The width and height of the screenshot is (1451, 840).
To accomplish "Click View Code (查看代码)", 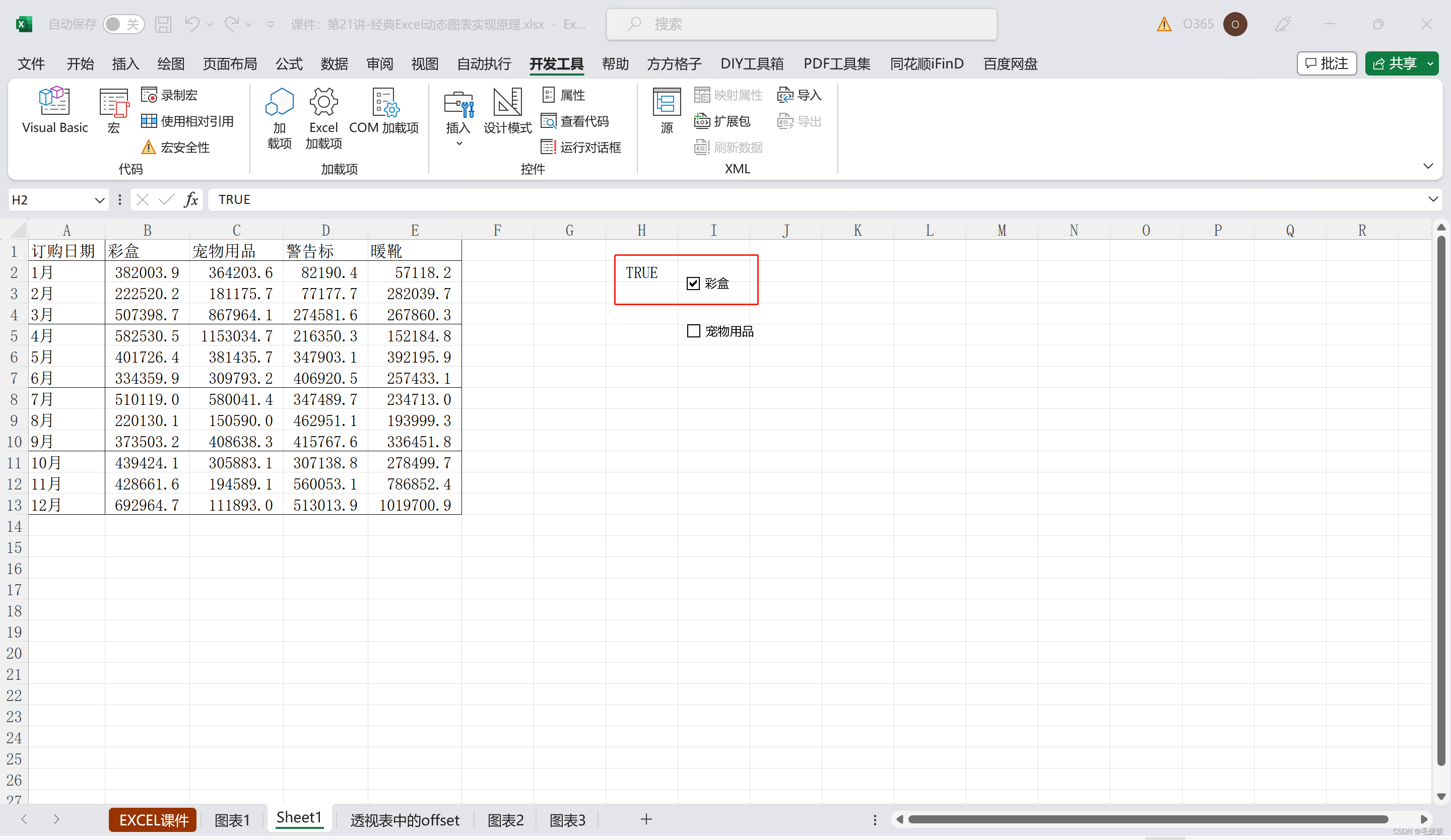I will coord(575,121).
